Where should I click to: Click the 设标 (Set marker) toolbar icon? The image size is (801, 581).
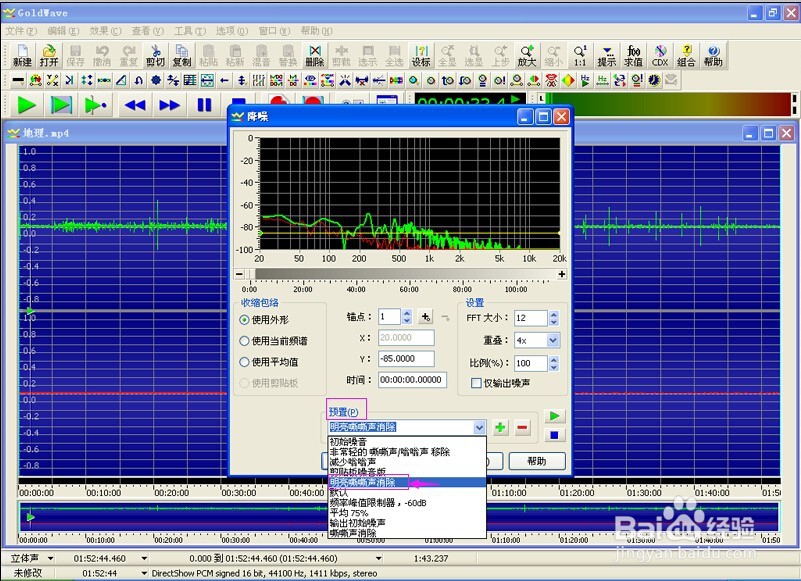click(x=421, y=55)
